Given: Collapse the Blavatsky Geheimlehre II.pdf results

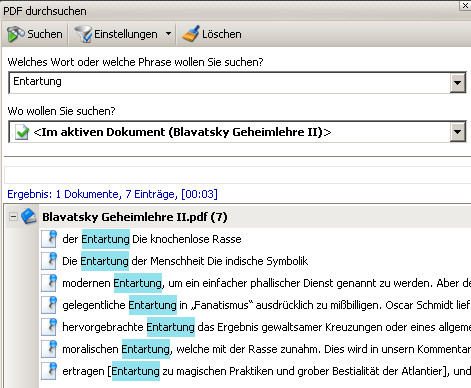Looking at the screenshot, I should pyautogui.click(x=13, y=217).
